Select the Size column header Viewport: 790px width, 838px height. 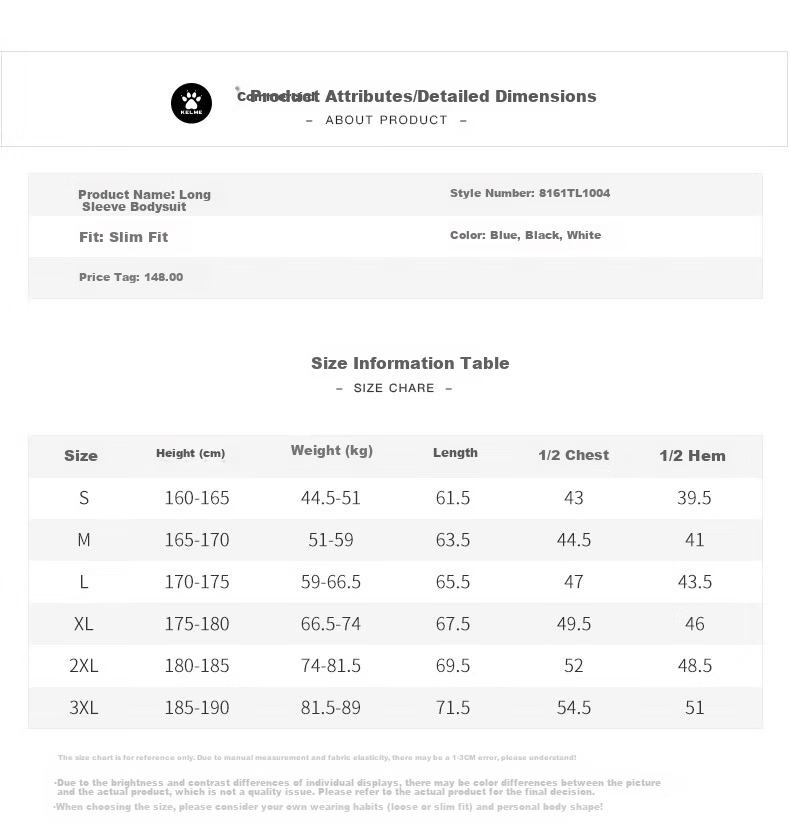coord(81,456)
